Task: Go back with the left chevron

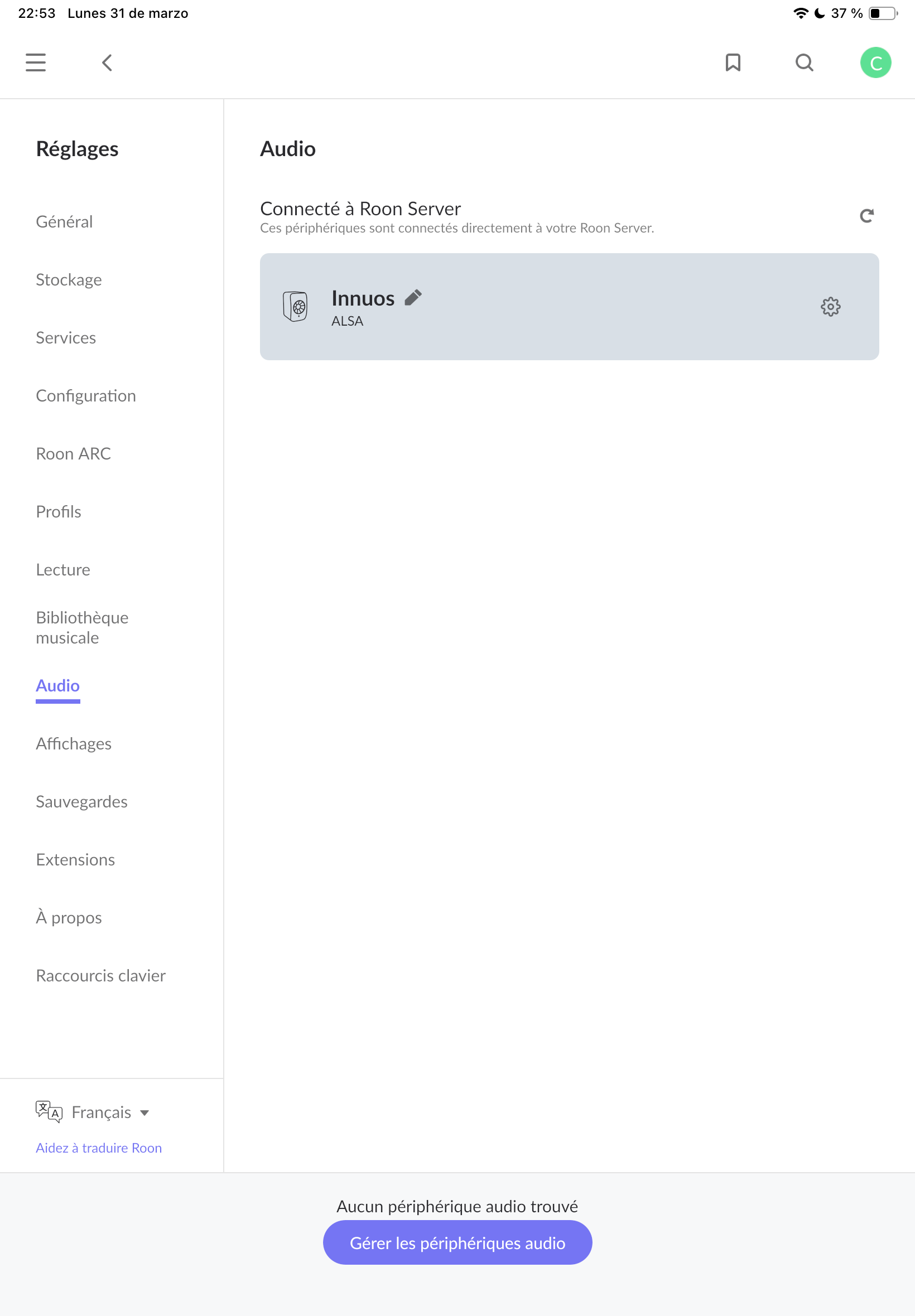Action: click(107, 62)
